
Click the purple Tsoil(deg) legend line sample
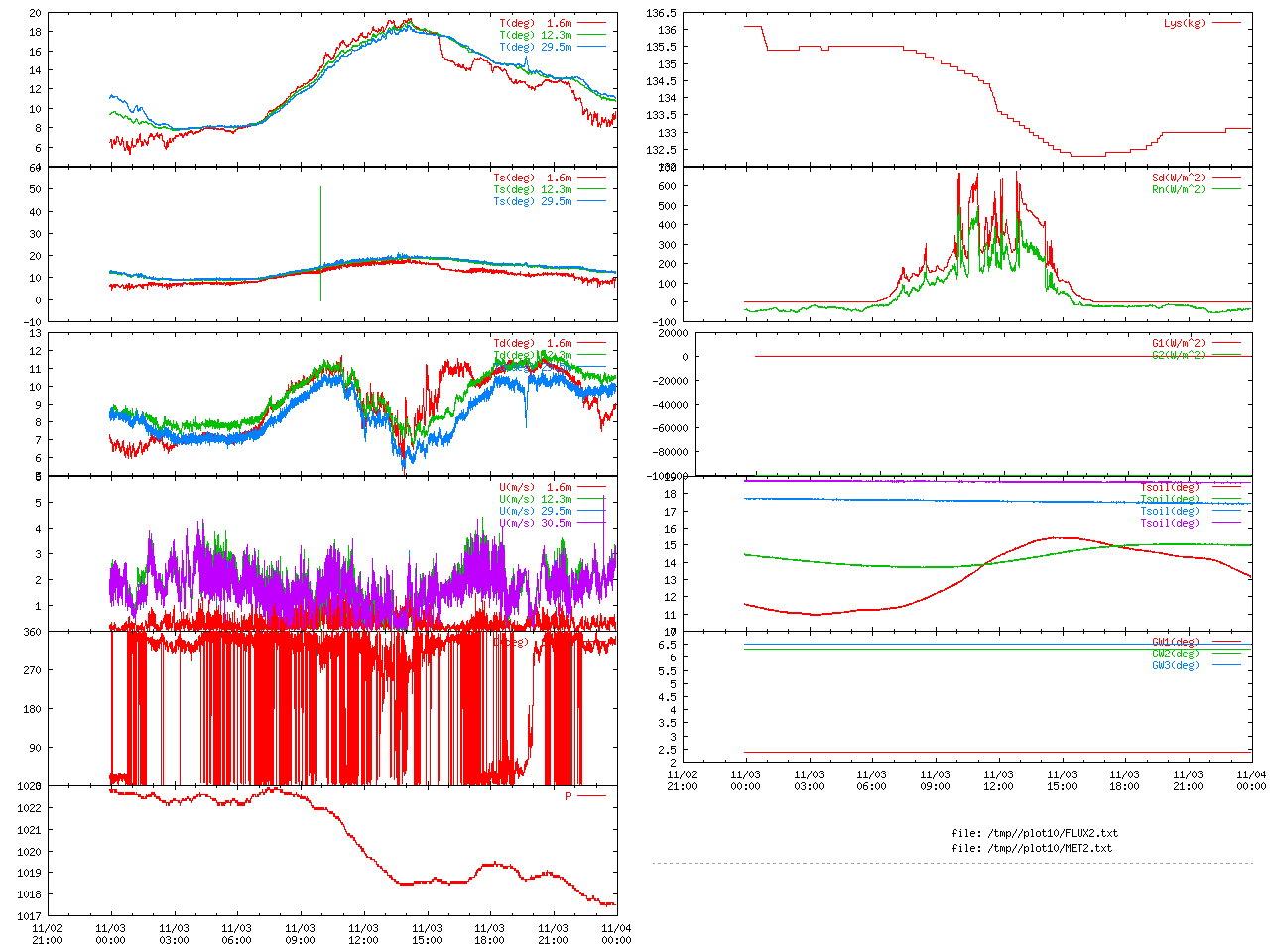[x=1226, y=523]
